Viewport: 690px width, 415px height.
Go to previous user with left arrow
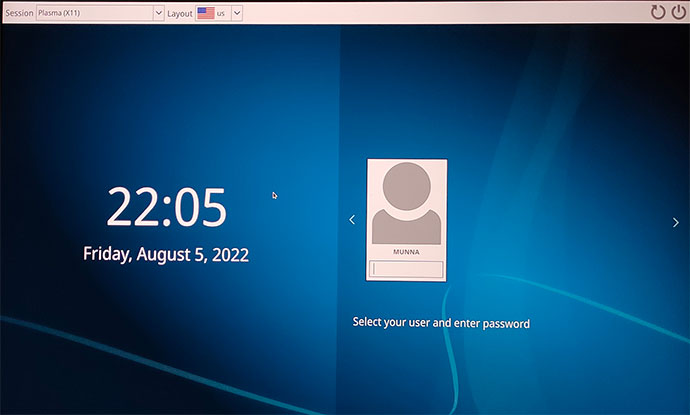(x=351, y=221)
